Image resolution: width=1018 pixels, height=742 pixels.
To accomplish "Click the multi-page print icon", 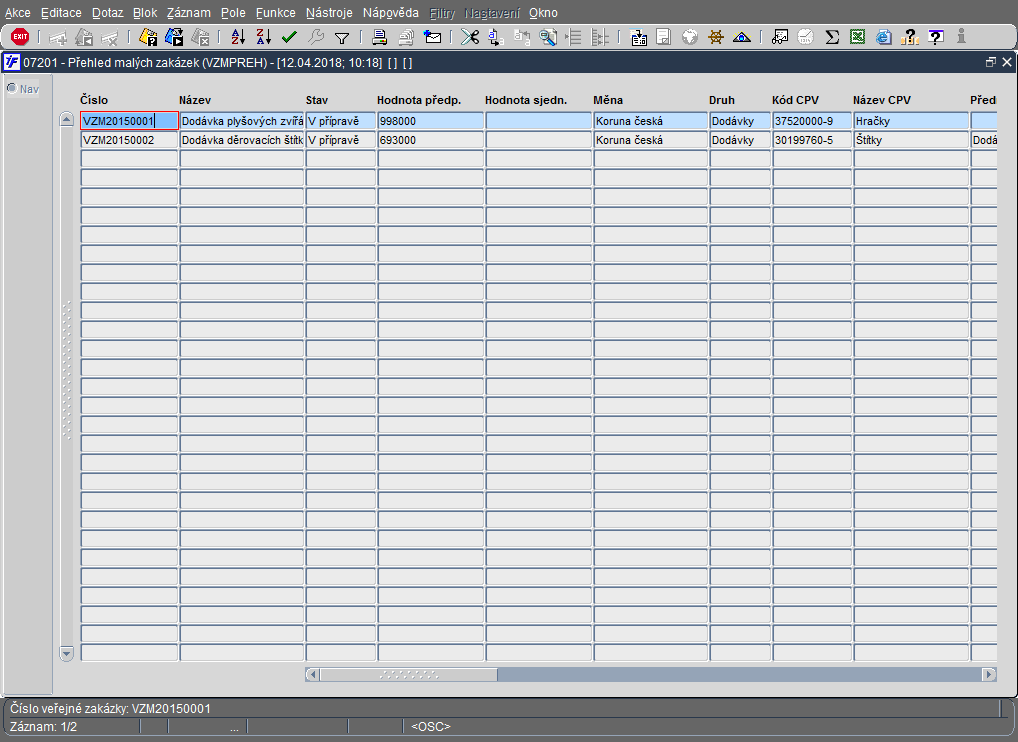I will pyautogui.click(x=406, y=37).
